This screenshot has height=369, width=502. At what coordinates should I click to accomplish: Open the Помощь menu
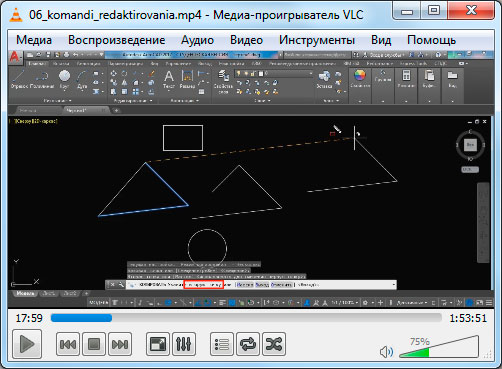[x=431, y=40]
